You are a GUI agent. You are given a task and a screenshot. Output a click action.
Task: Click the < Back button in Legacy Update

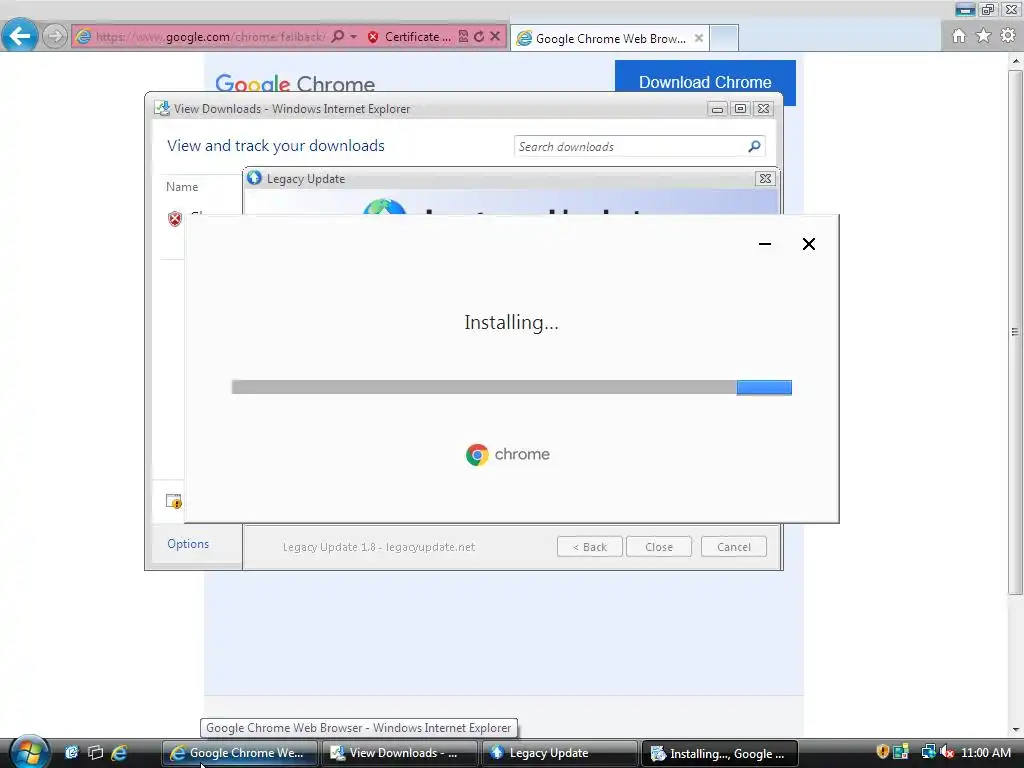point(590,547)
